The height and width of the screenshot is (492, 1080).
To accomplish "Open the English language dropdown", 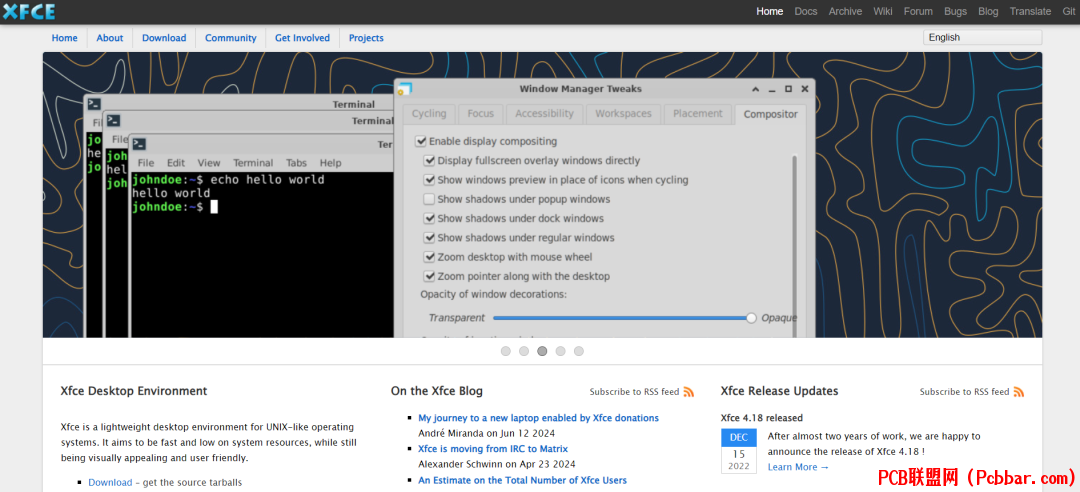I will (x=982, y=37).
